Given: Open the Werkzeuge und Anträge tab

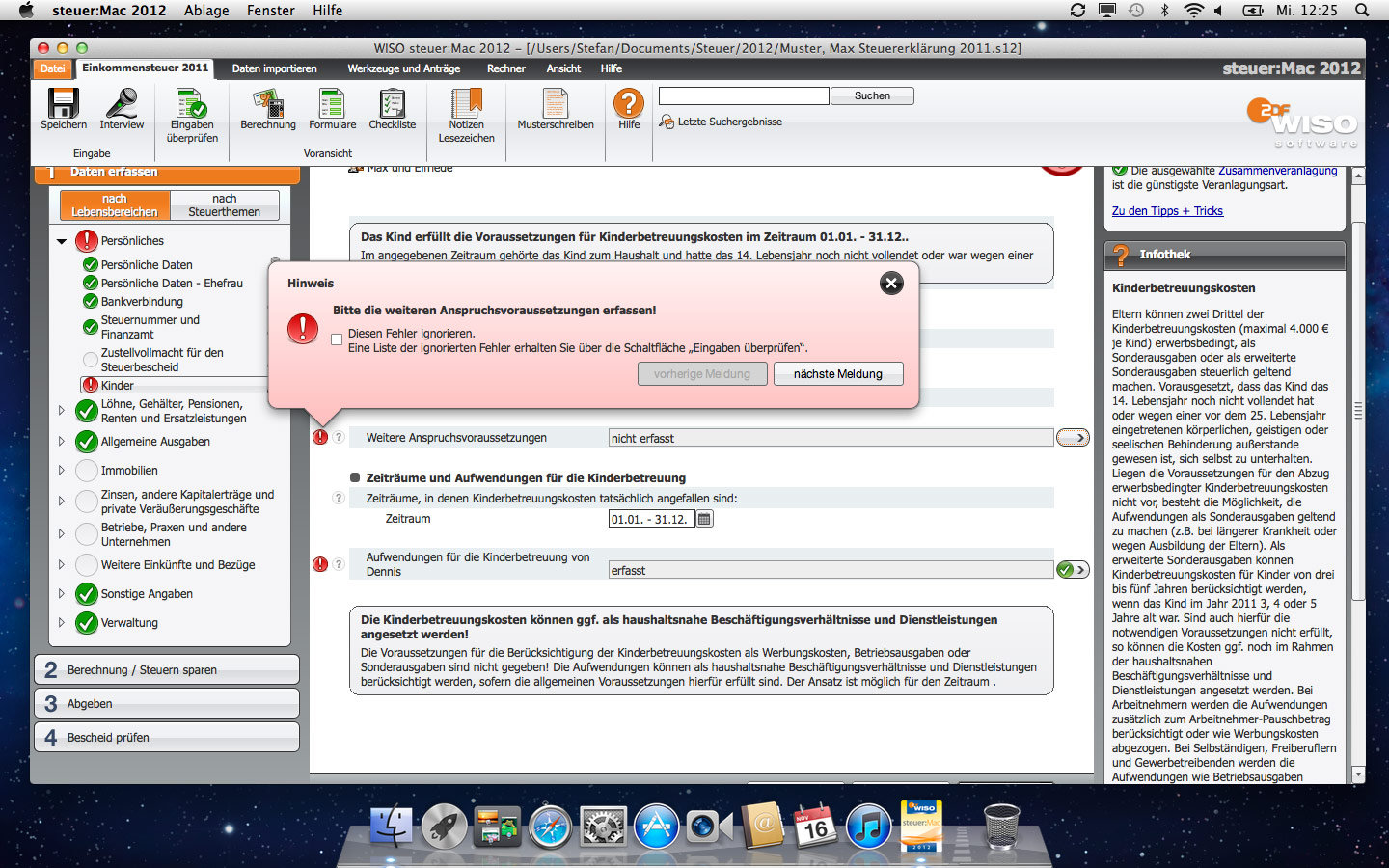Looking at the screenshot, I should (403, 68).
